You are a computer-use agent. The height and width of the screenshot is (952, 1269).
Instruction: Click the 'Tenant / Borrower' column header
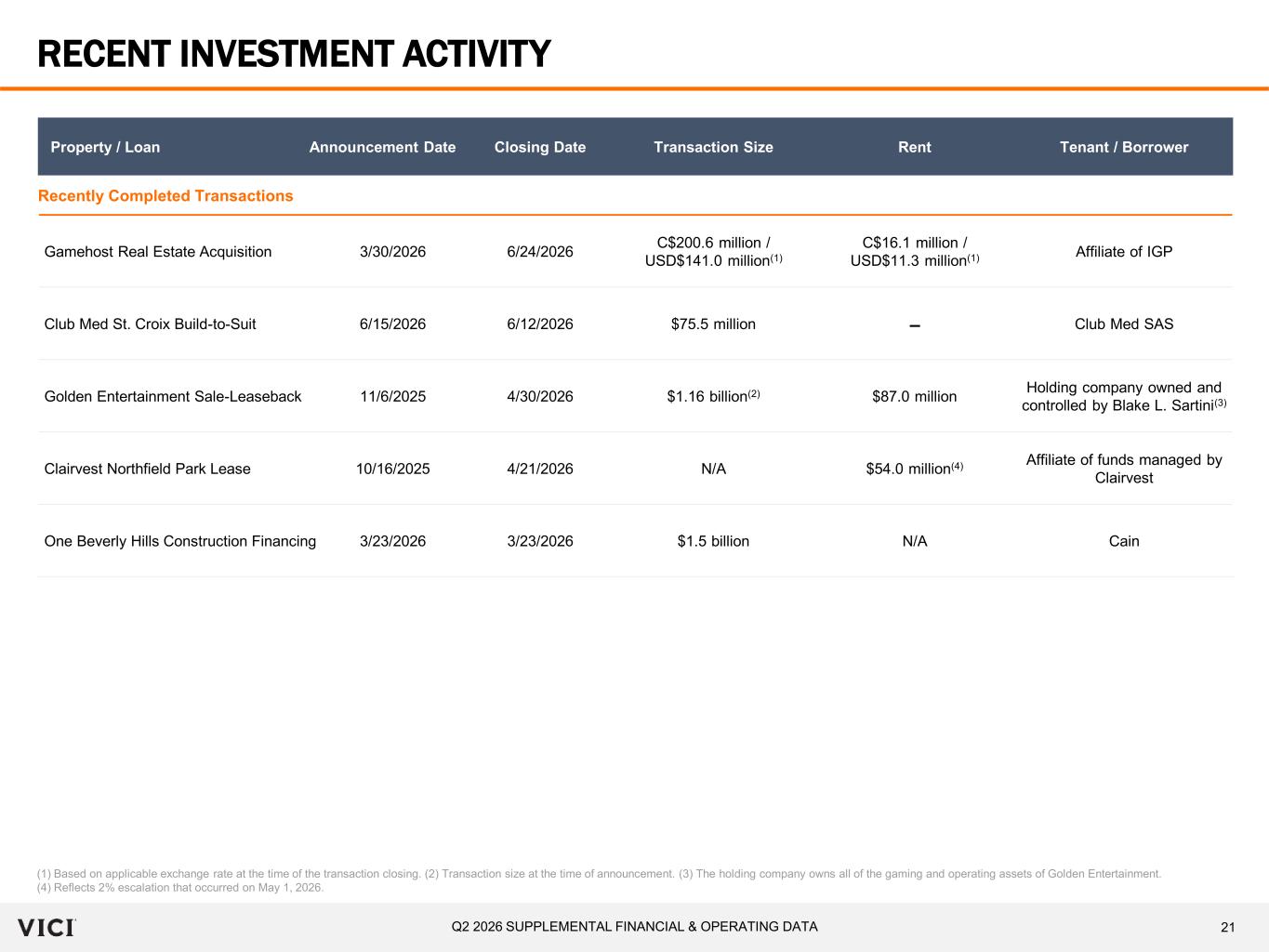(x=1124, y=147)
